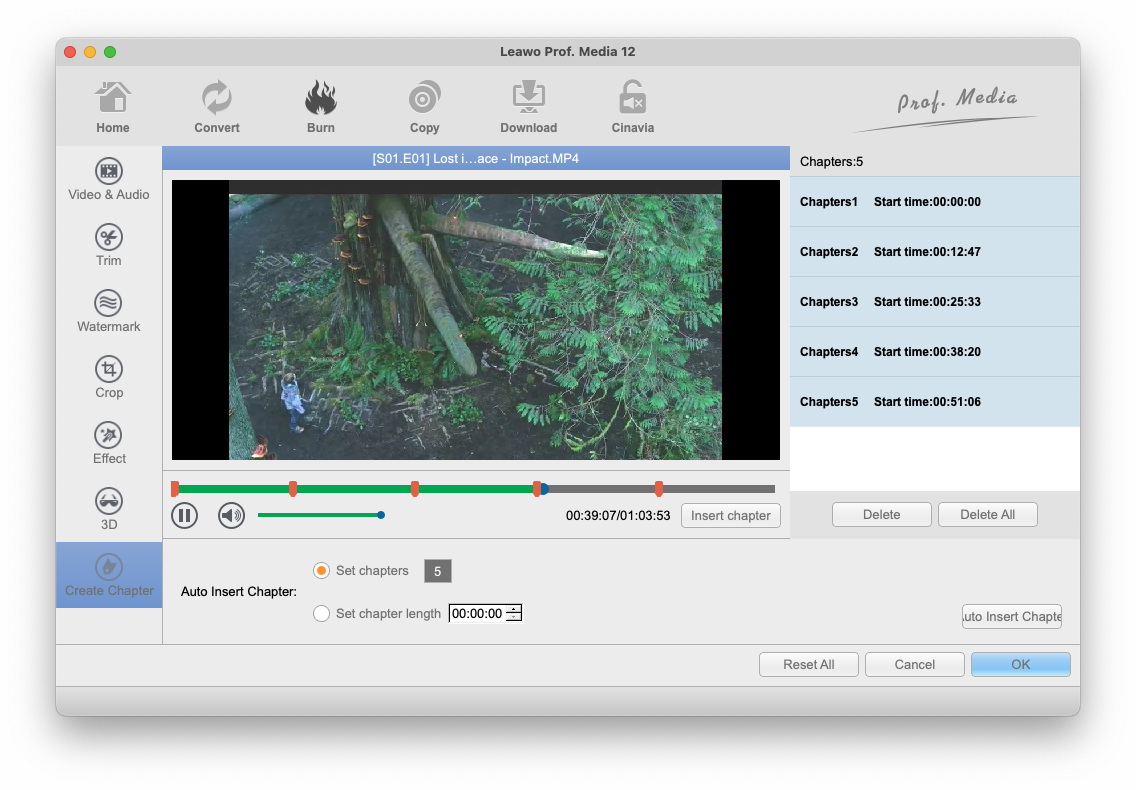Click the Delete All chapters button
This screenshot has height=790, width=1136.
[x=987, y=515]
